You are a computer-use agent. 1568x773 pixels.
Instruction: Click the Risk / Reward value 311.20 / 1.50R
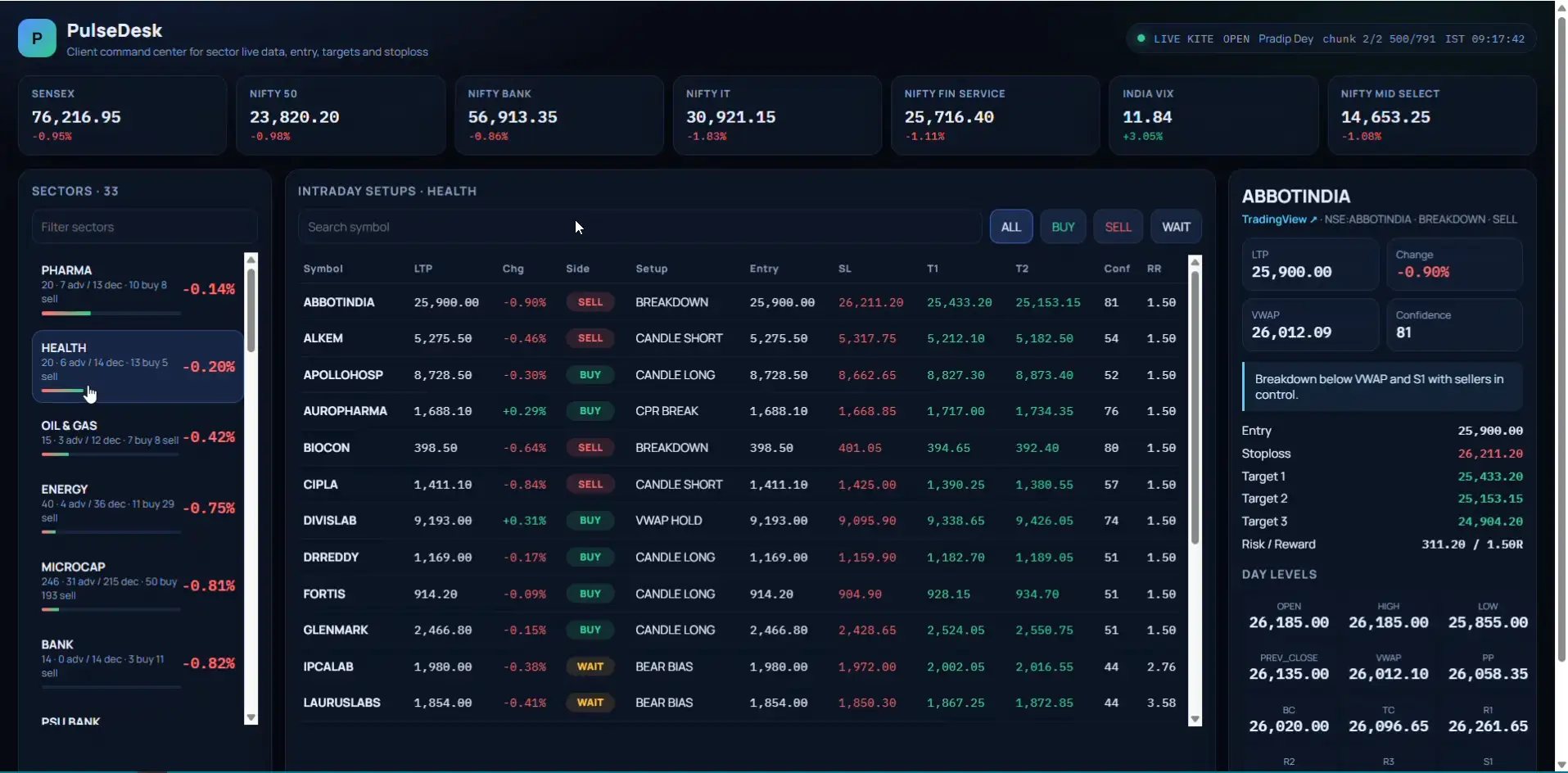(1471, 545)
